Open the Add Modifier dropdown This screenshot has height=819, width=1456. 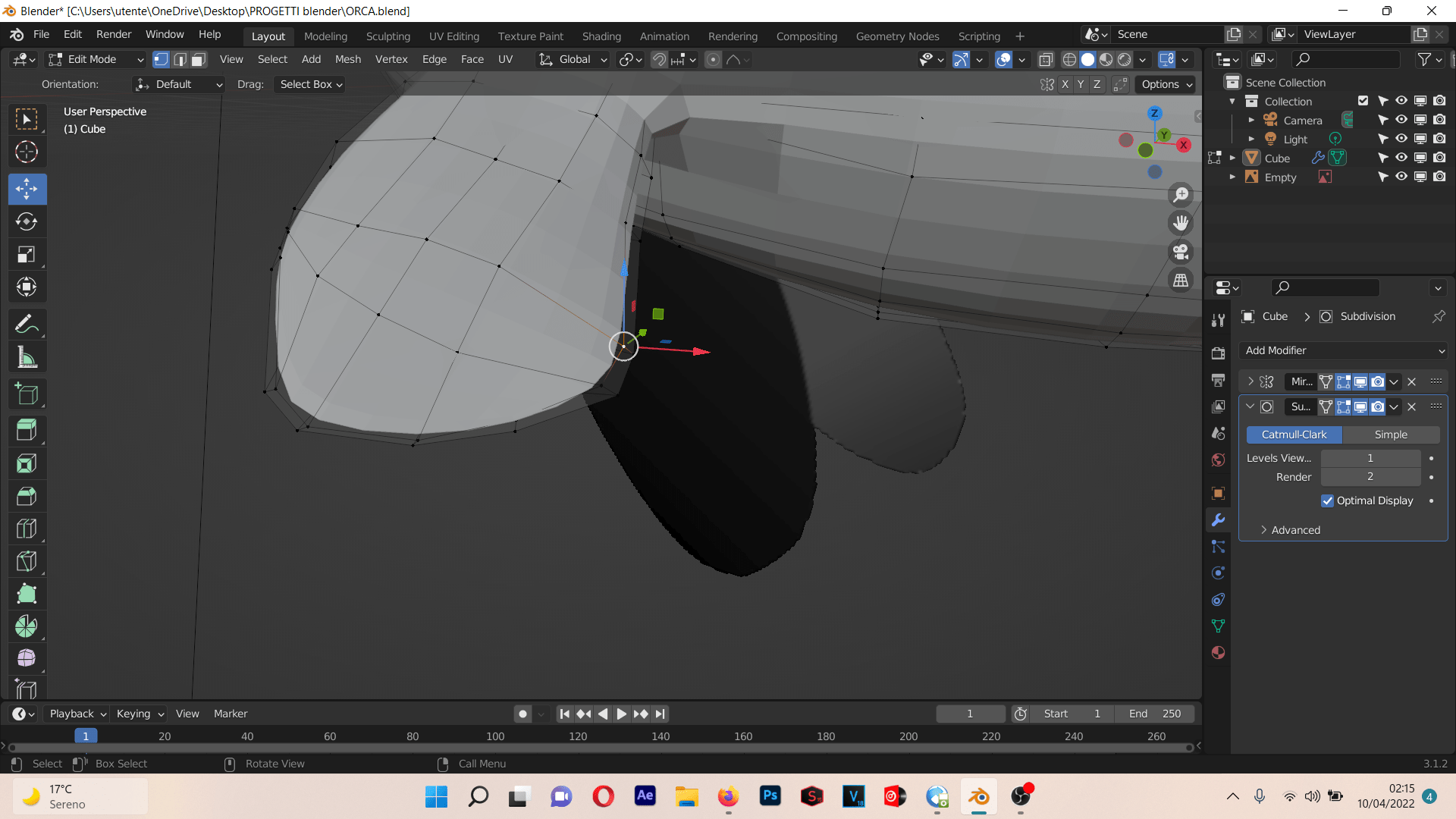pos(1343,350)
